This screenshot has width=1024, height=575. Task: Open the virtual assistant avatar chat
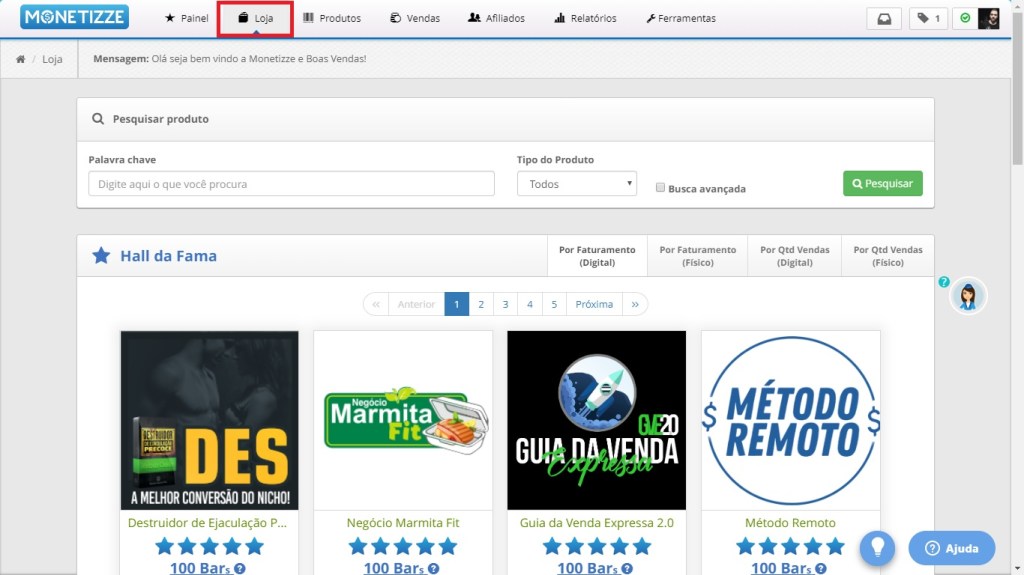[x=967, y=296]
